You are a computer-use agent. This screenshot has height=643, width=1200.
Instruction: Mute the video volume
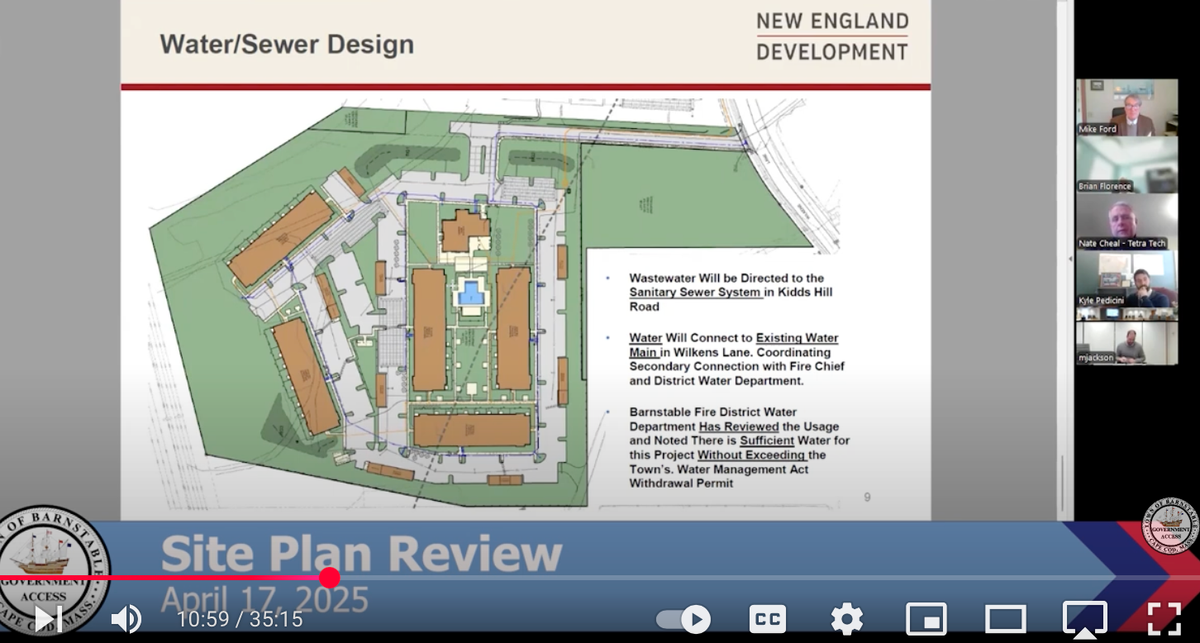click(x=125, y=619)
